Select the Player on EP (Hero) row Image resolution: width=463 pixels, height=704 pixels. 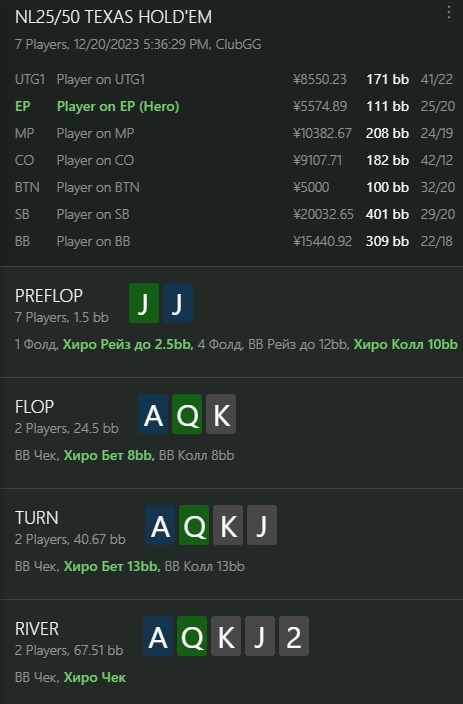coord(234,106)
